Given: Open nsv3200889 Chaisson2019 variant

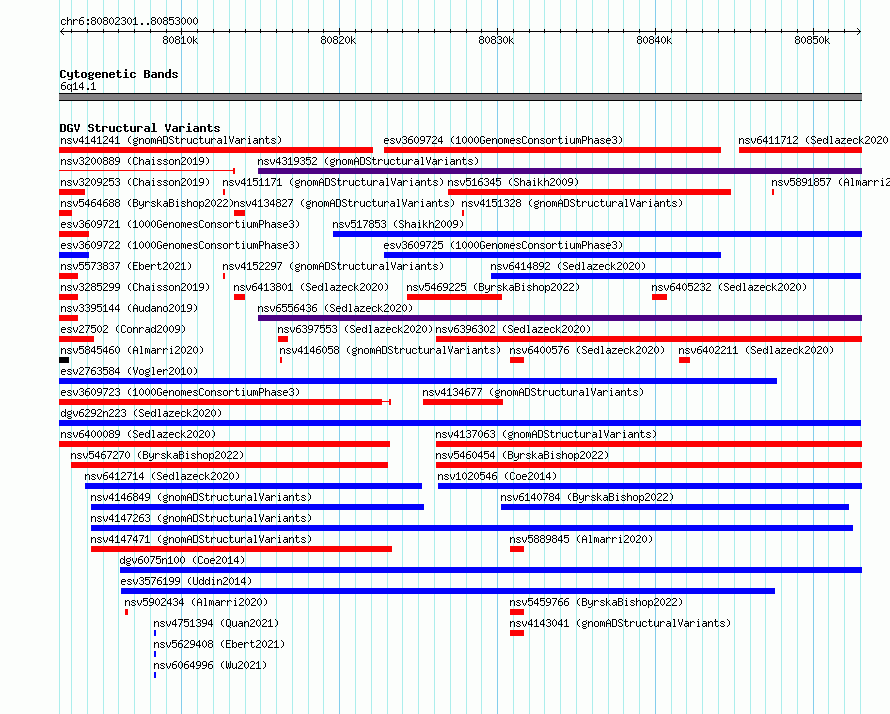Looking at the screenshot, I should pos(135,161).
